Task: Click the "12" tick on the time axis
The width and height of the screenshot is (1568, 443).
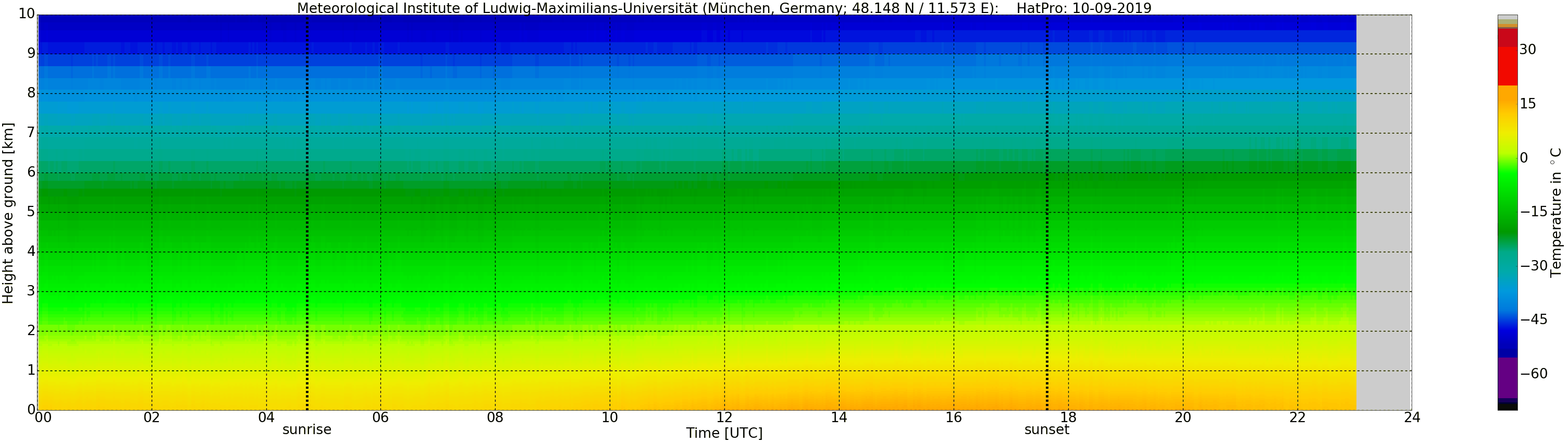Action: (724, 417)
